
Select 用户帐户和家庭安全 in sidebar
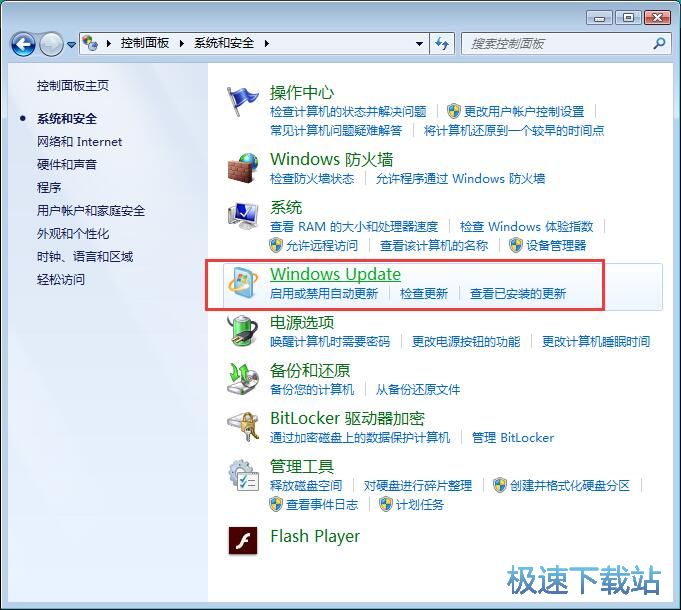point(91,211)
